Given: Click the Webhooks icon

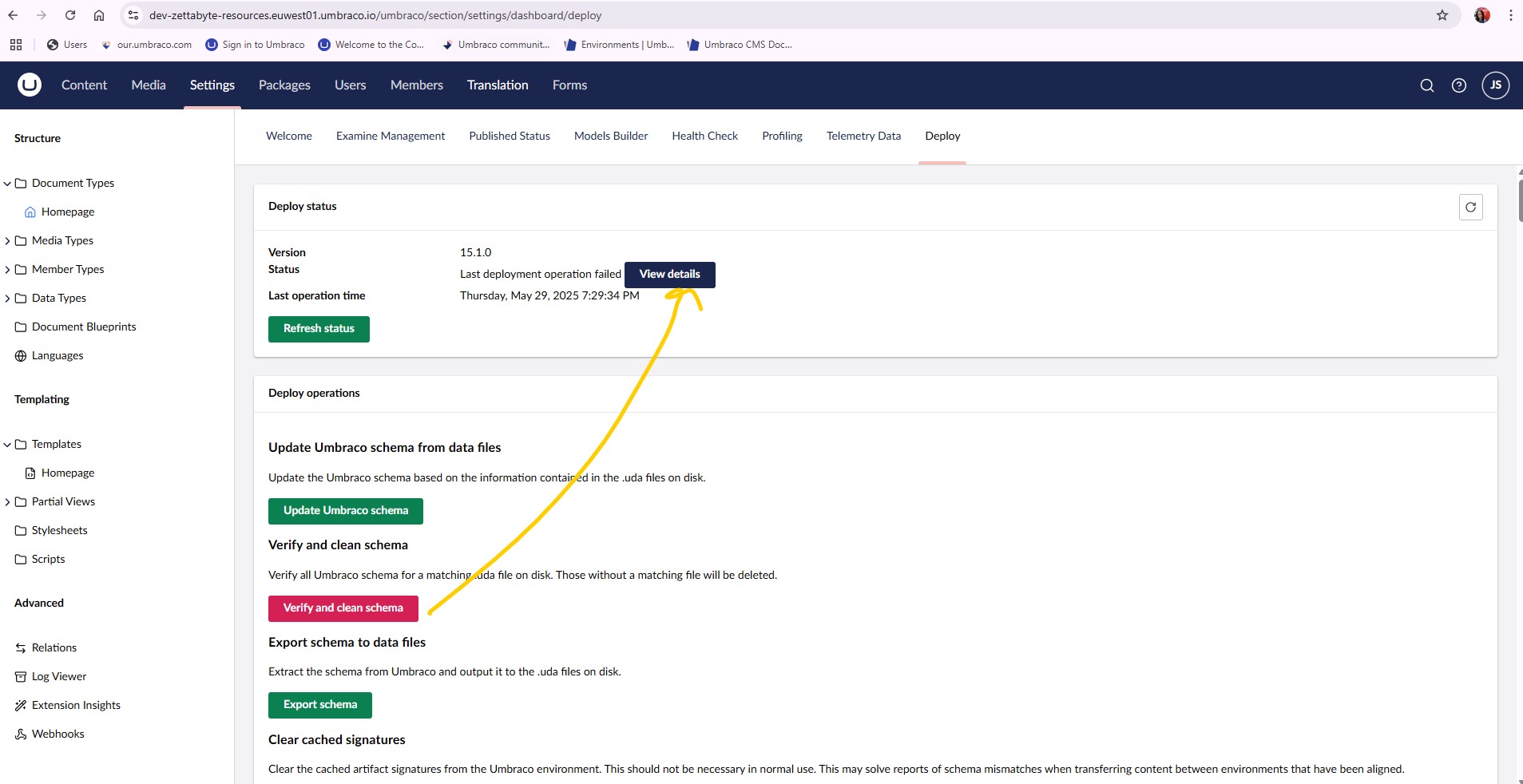Looking at the screenshot, I should (21, 735).
